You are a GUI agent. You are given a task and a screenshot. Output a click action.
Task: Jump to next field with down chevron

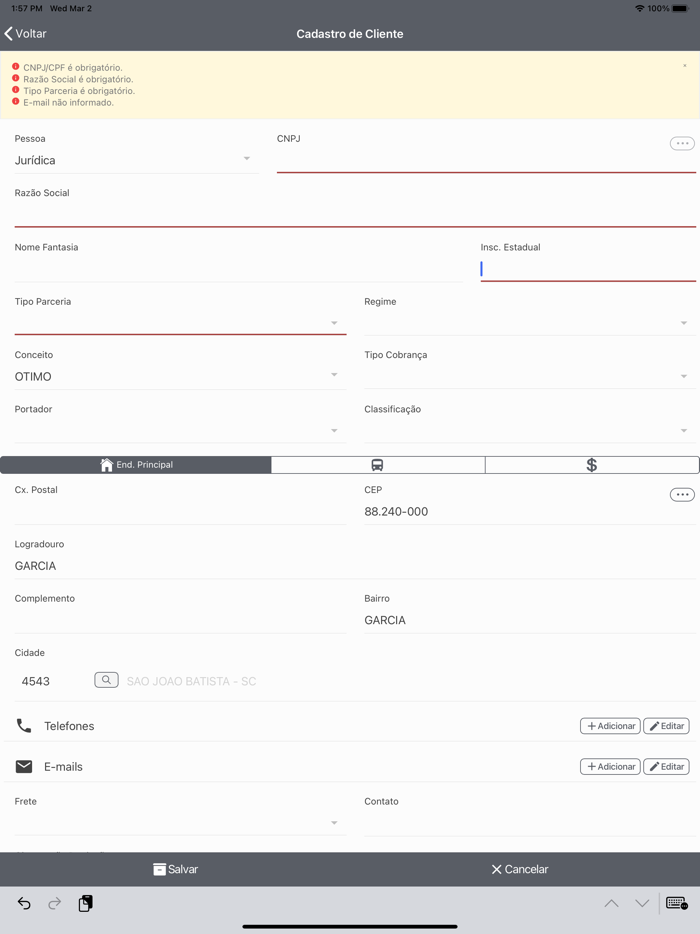[x=642, y=904]
